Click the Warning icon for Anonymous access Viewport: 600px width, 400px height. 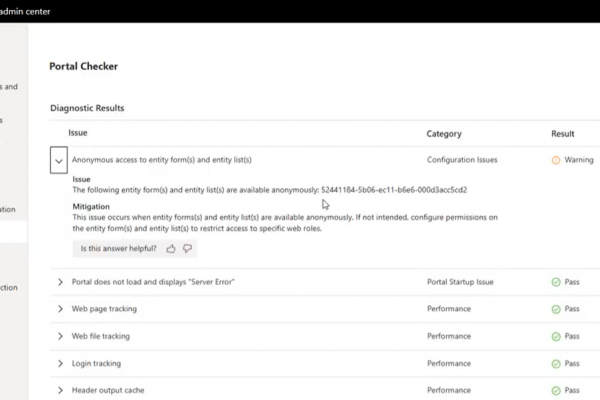tap(556, 160)
